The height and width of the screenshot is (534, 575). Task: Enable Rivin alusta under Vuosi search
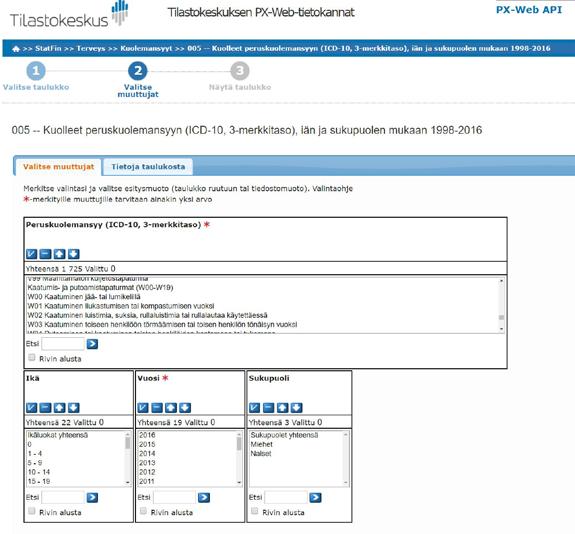point(143,511)
